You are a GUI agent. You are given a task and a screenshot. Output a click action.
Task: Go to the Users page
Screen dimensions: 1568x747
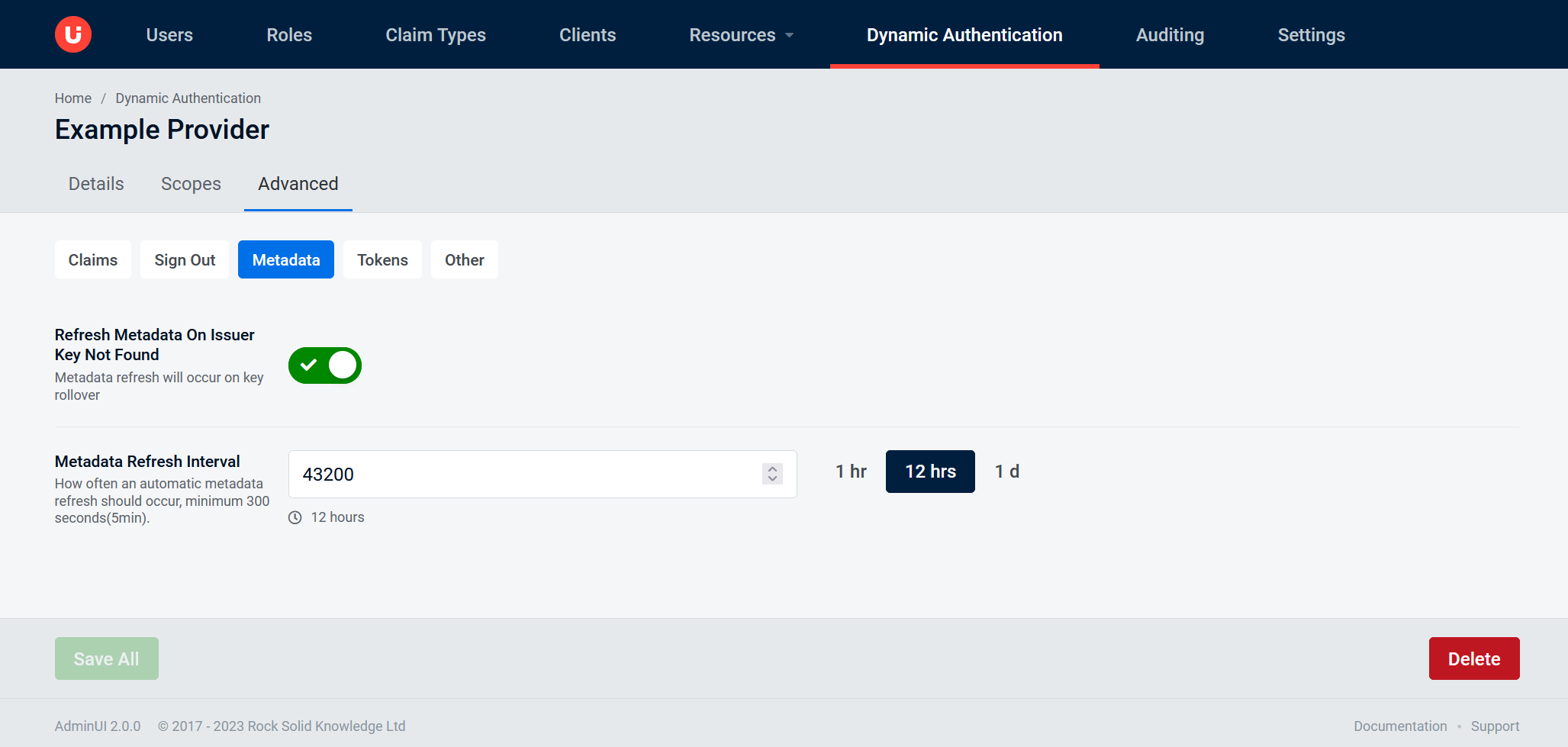click(169, 34)
